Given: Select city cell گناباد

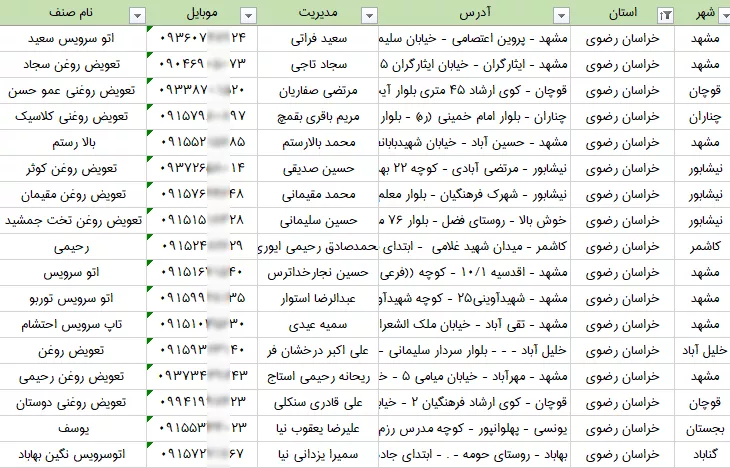Looking at the screenshot, I should tap(703, 455).
